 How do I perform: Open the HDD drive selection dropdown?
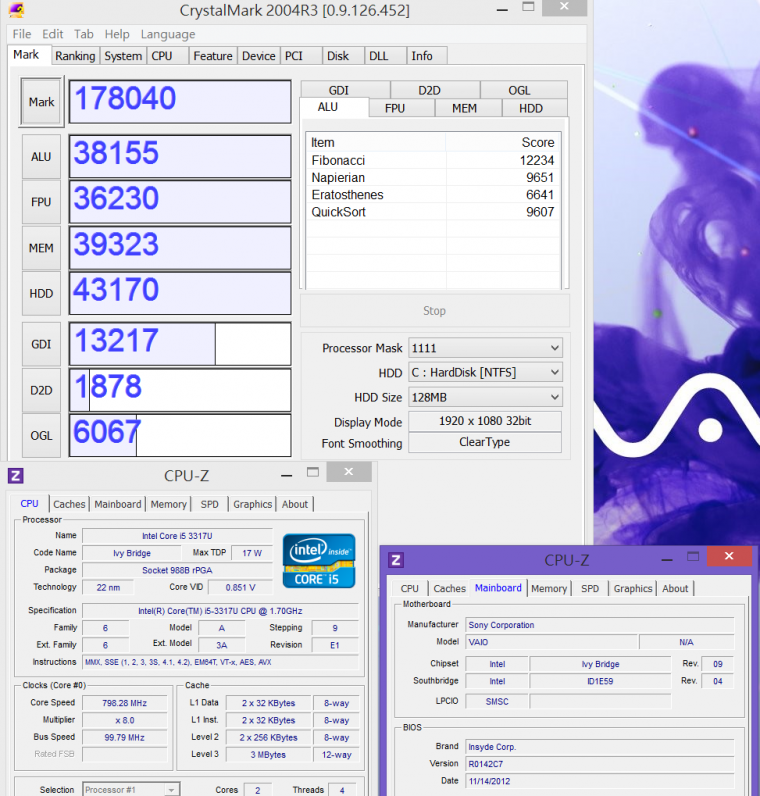point(485,372)
